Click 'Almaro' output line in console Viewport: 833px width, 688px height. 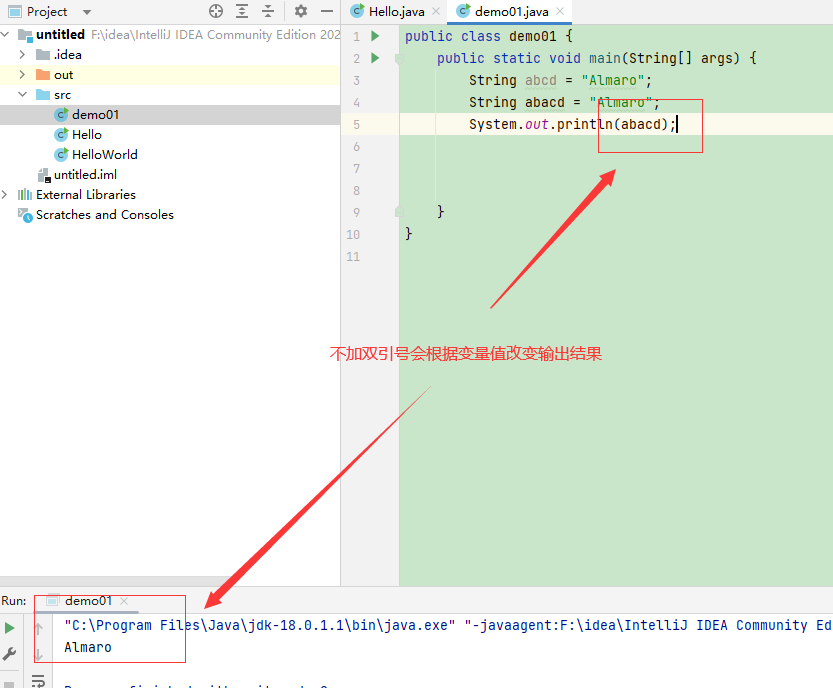88,648
